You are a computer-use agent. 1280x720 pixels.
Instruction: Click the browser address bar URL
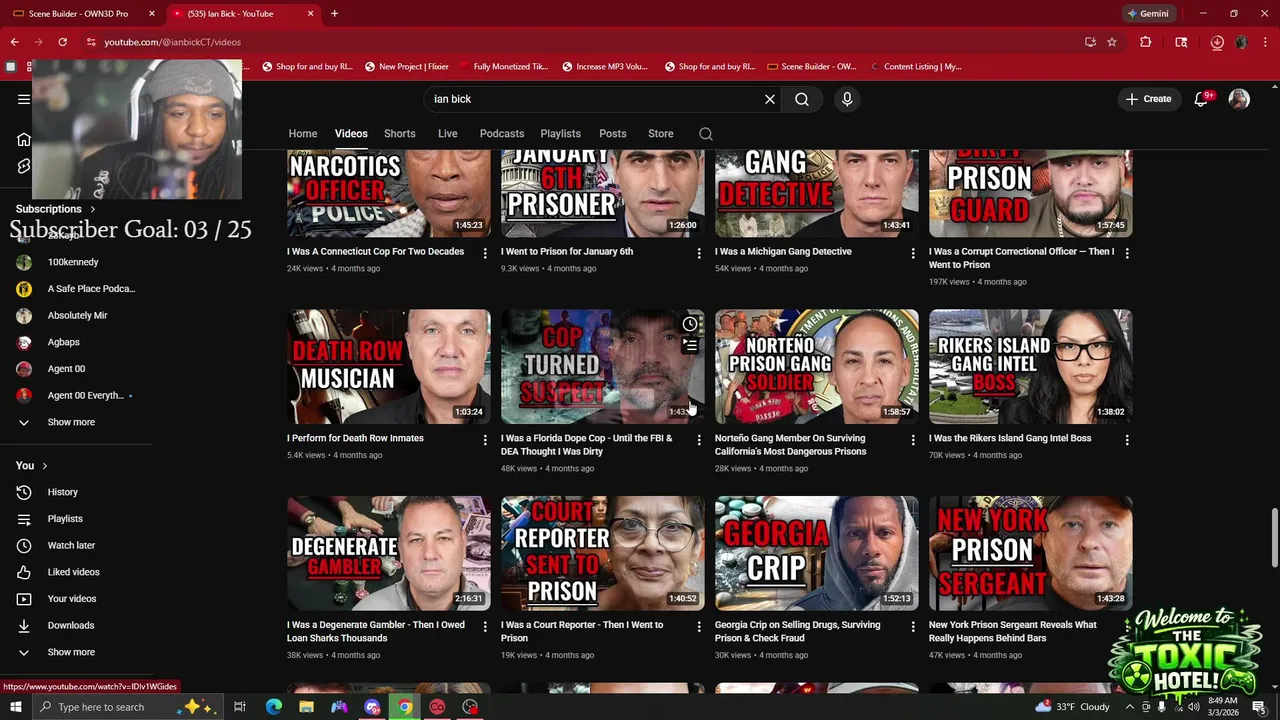coord(173,42)
